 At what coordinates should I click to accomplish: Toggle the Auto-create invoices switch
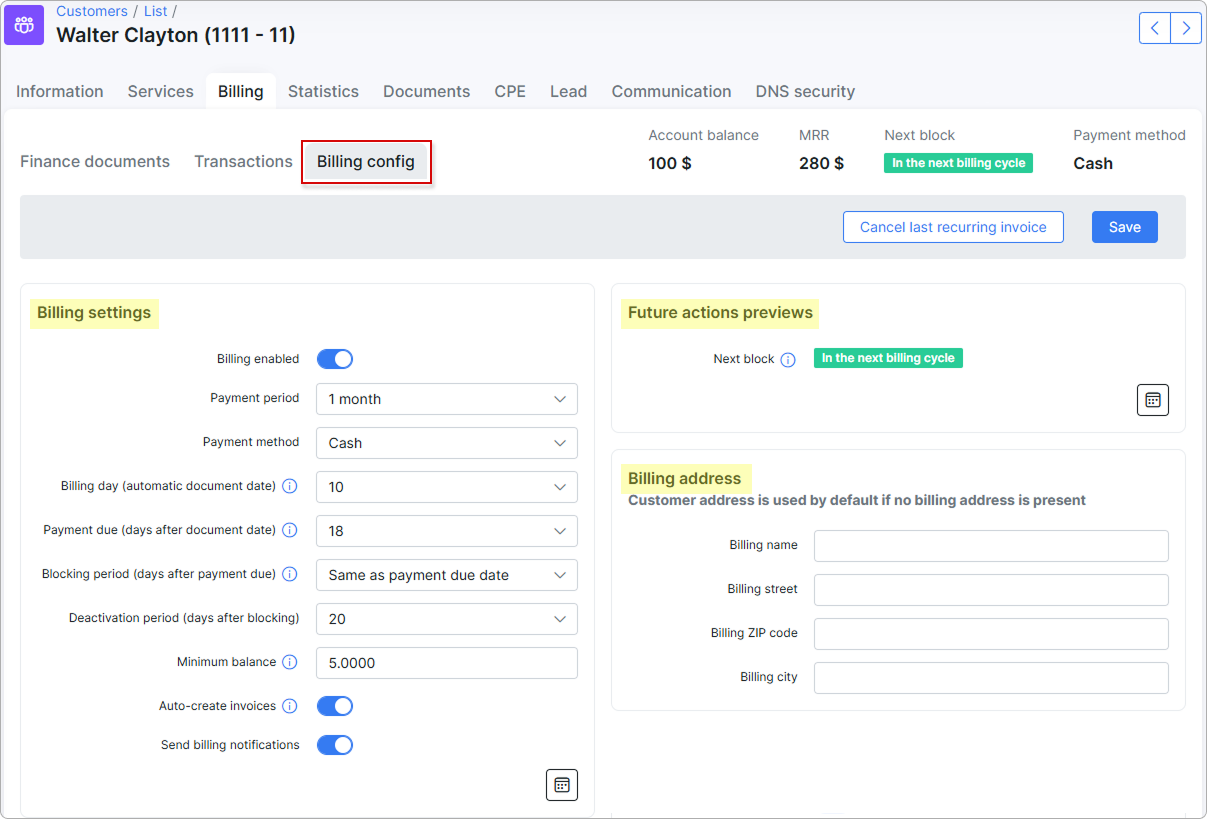335,706
